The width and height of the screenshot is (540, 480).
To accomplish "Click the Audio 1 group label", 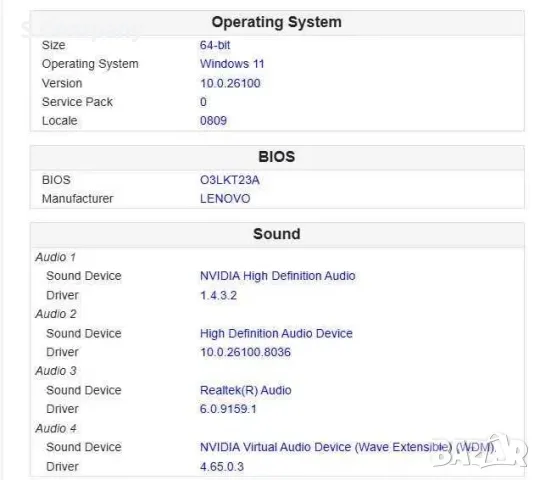I will click(55, 257).
